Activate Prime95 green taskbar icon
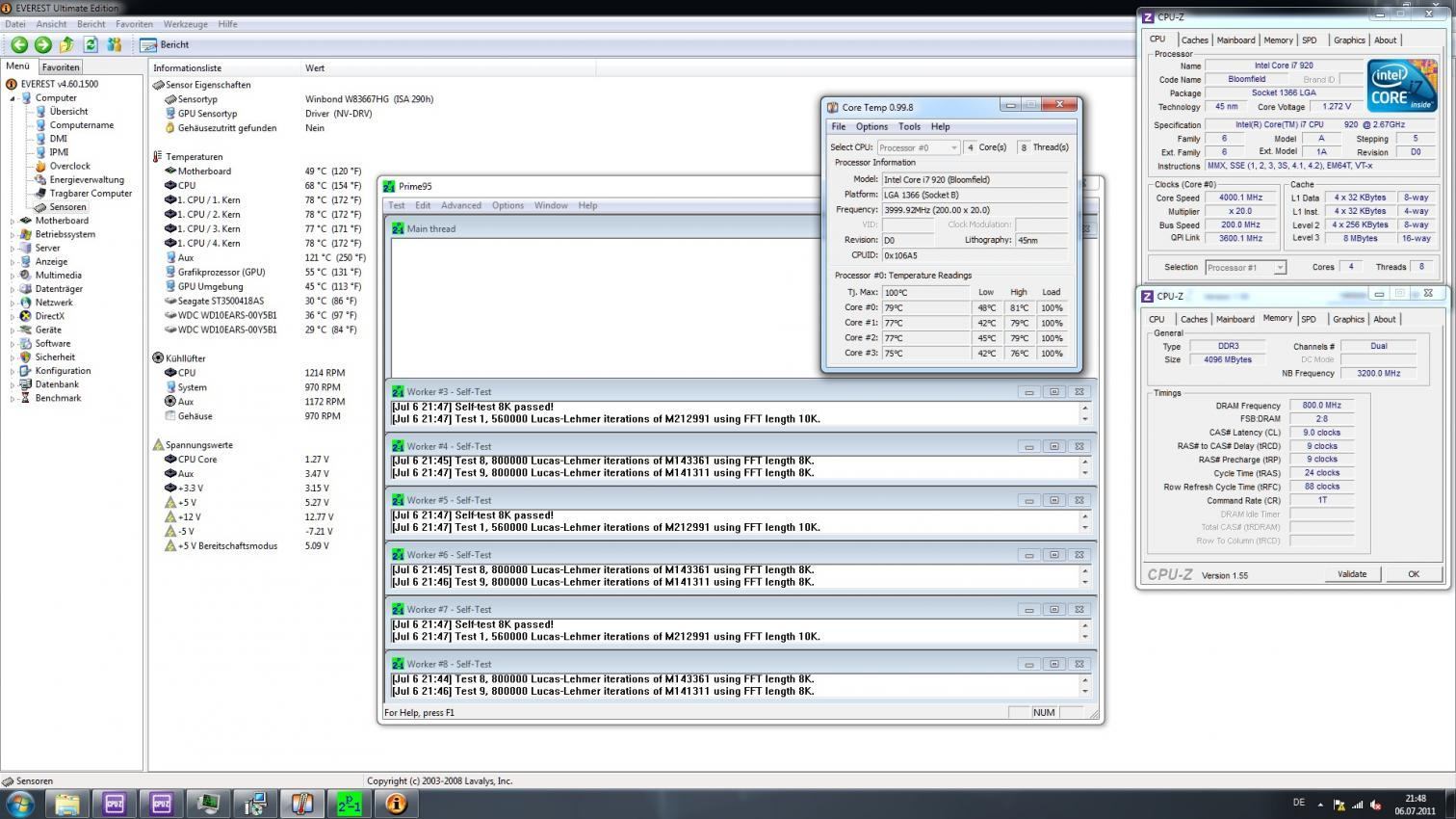Image resolution: width=1456 pixels, height=819 pixels. 349,803
